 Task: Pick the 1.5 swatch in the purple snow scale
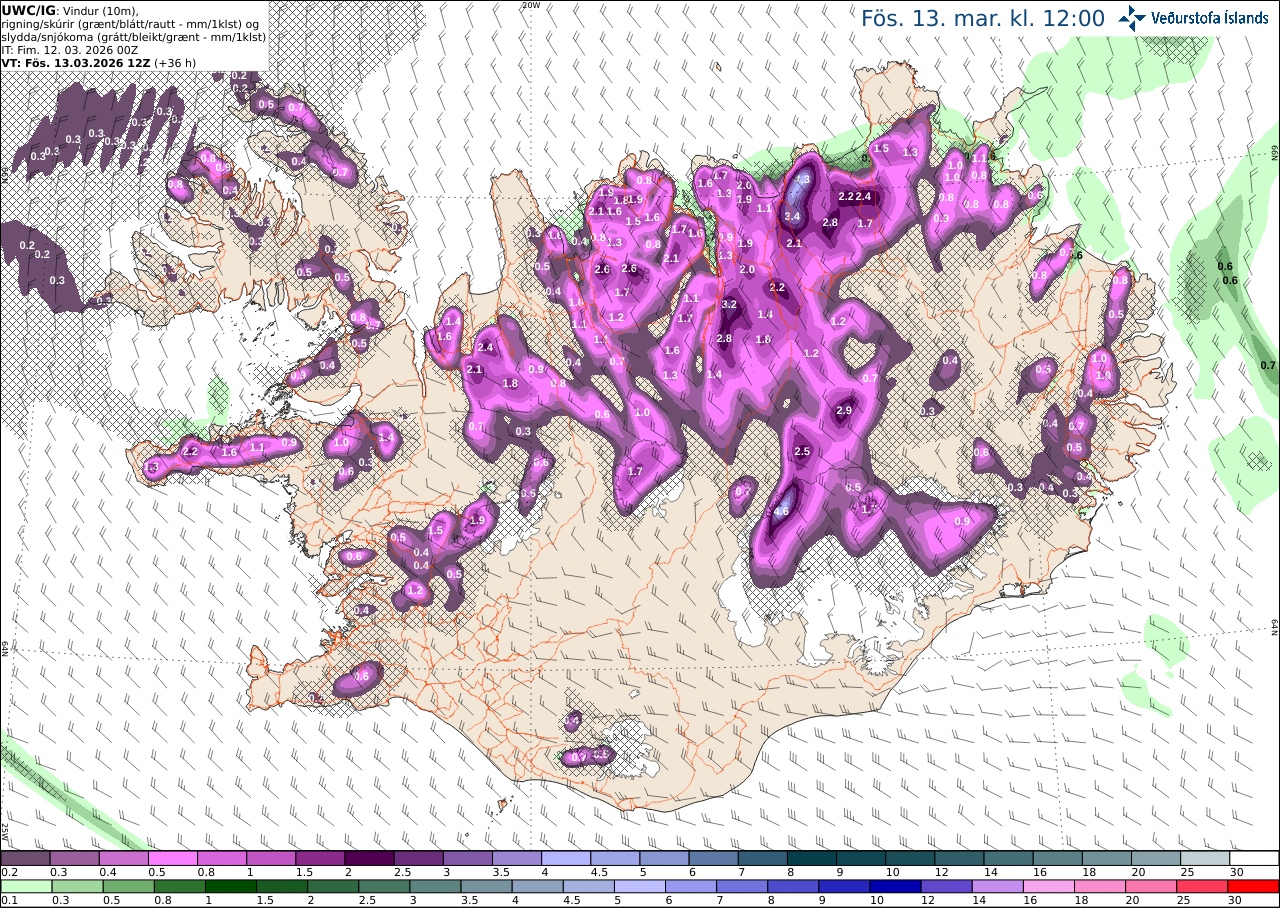[319, 858]
